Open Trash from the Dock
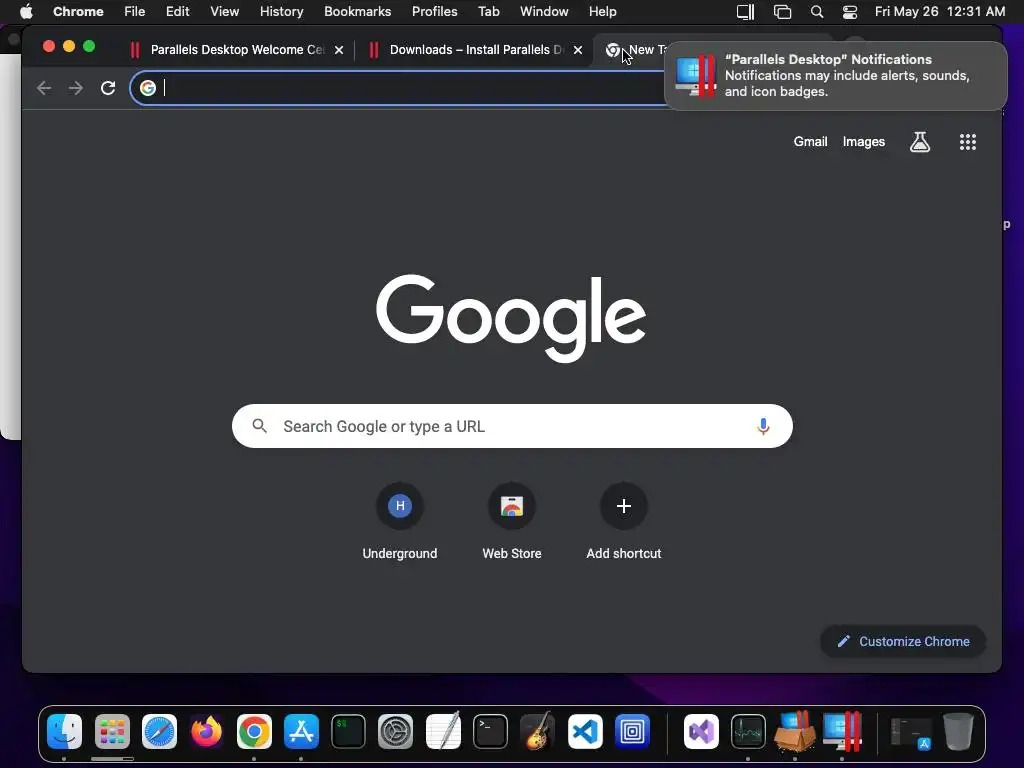The image size is (1024, 768). 957,731
